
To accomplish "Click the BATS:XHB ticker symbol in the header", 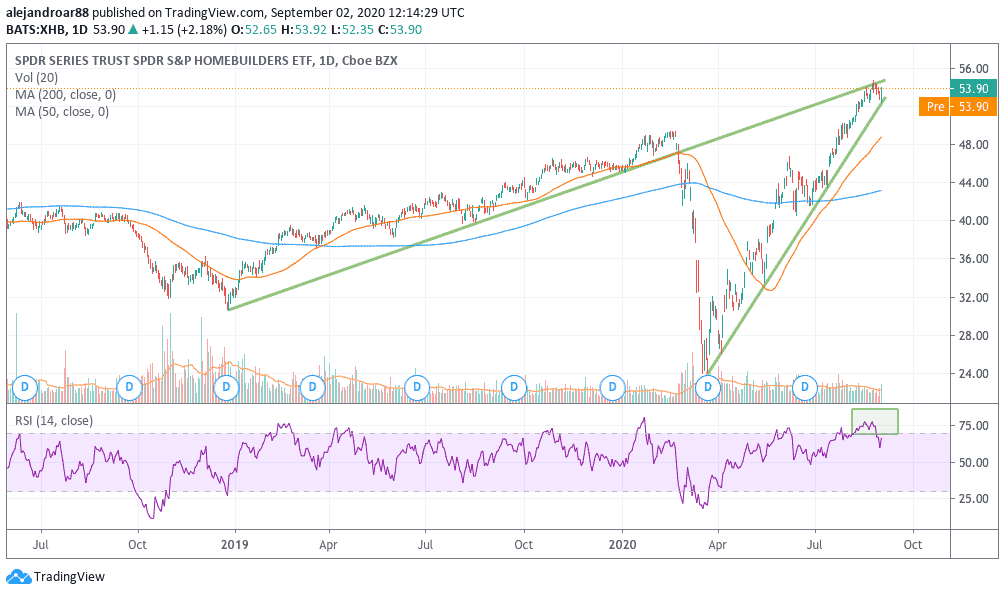I will (34, 29).
